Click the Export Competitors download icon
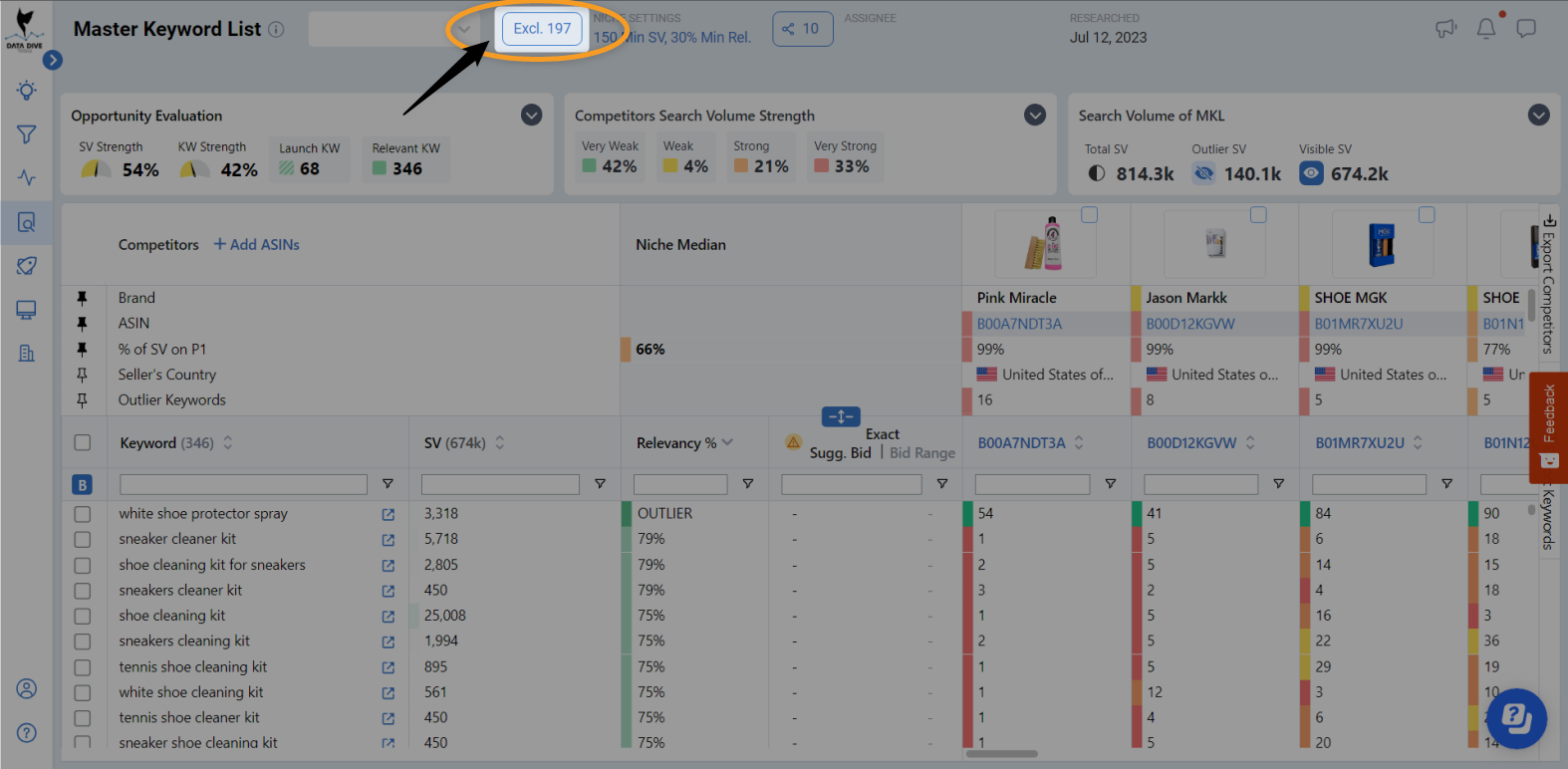 point(1549,221)
